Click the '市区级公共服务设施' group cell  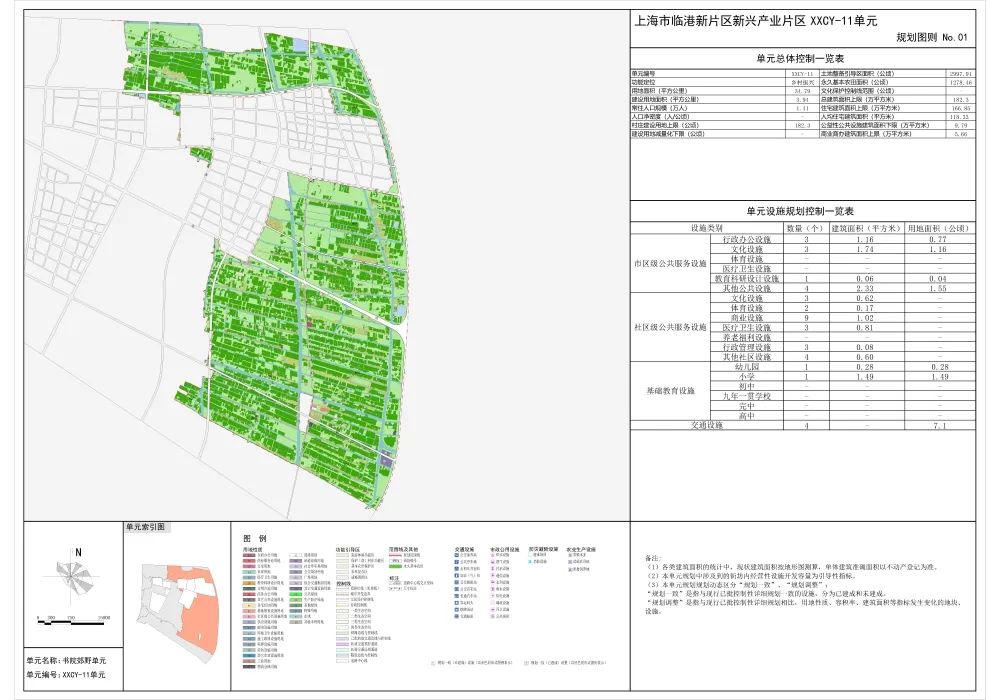coord(670,263)
